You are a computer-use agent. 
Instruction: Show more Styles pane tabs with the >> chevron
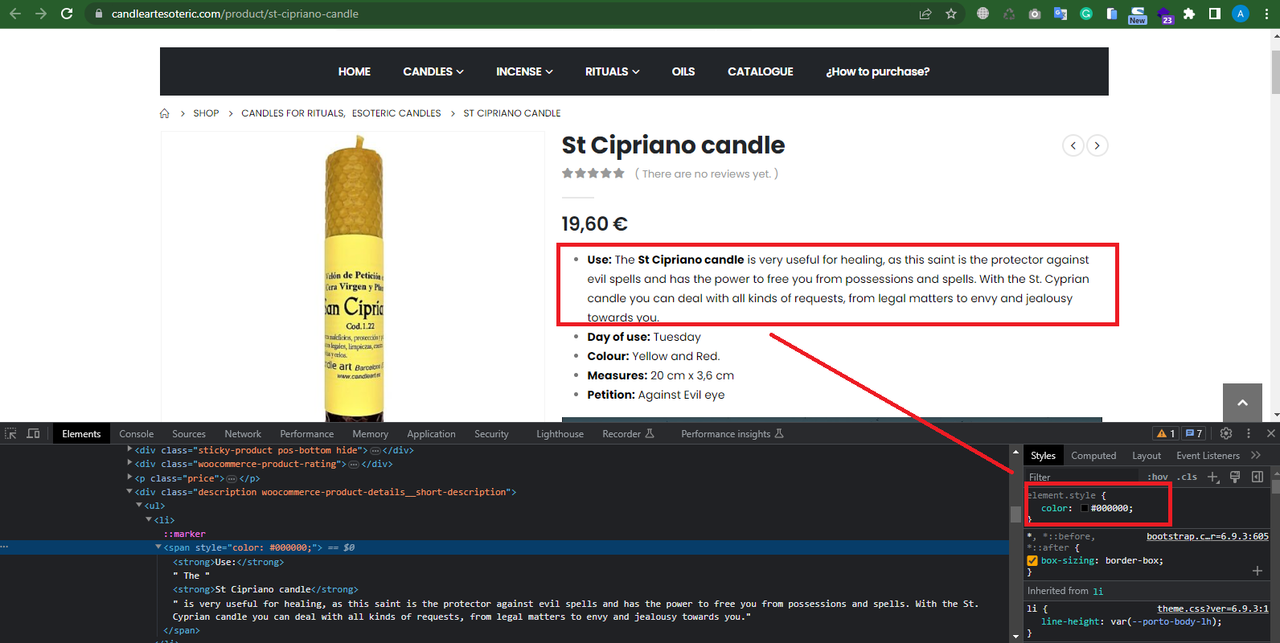click(x=1256, y=455)
